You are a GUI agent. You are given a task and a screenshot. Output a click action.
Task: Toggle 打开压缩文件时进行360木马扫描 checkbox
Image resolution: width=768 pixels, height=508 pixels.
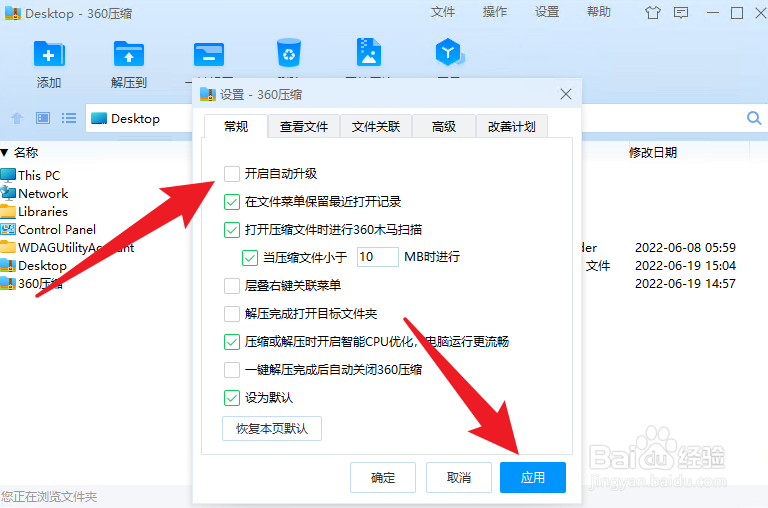click(x=232, y=230)
